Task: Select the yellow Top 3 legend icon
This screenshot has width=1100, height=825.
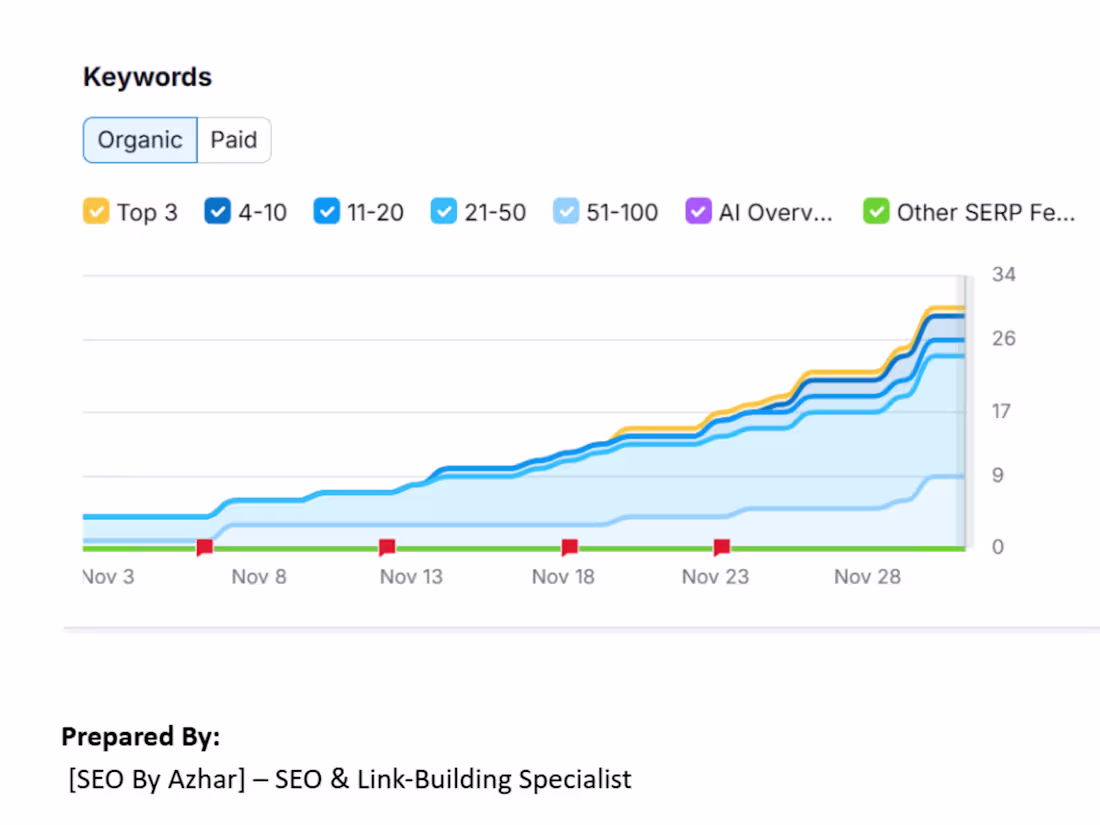Action: (96, 211)
